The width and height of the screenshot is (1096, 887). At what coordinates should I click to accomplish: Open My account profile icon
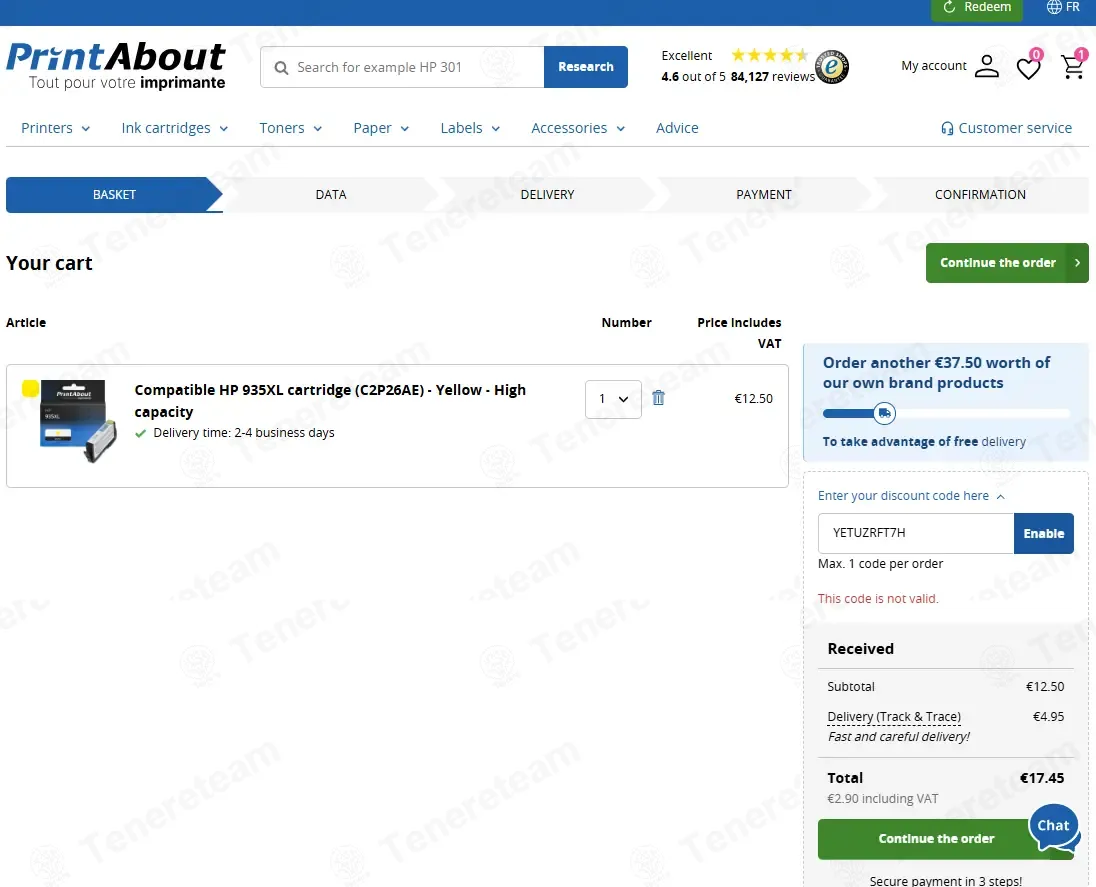click(x=986, y=66)
